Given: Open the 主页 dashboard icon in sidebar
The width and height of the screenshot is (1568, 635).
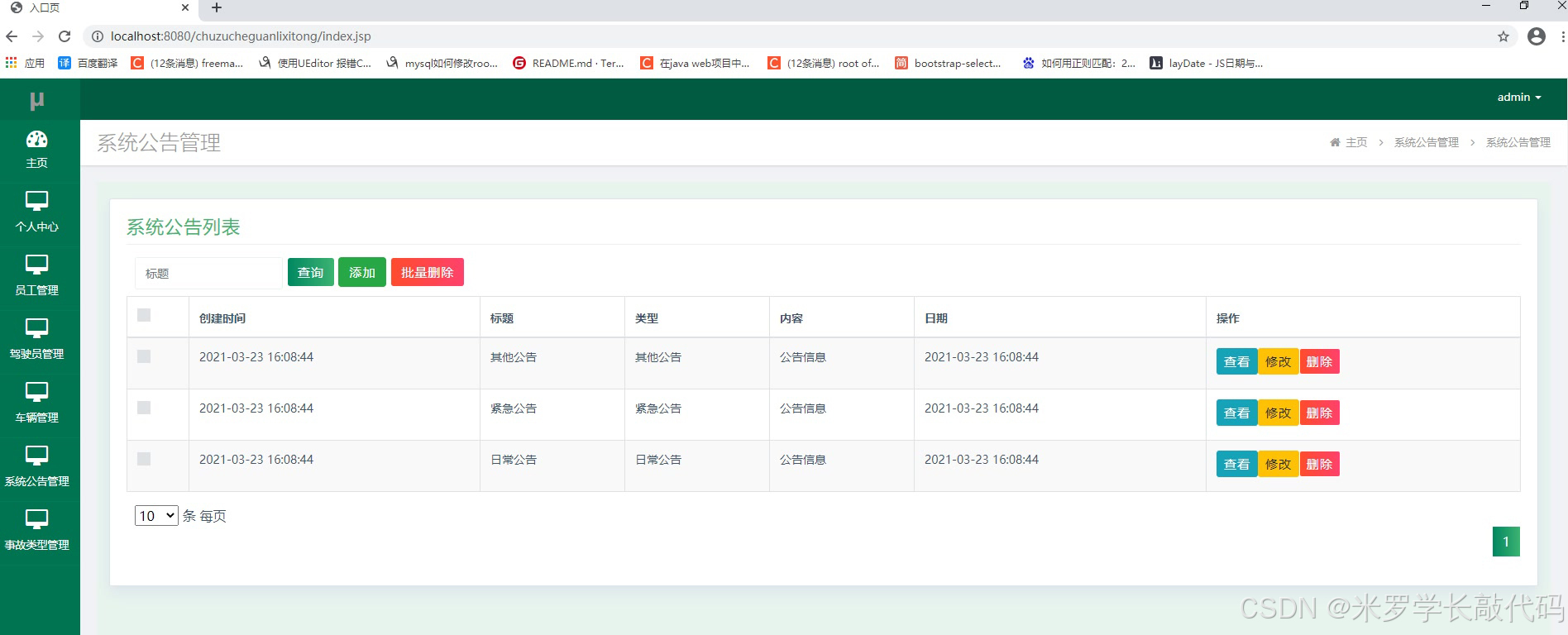Looking at the screenshot, I should click(x=36, y=139).
